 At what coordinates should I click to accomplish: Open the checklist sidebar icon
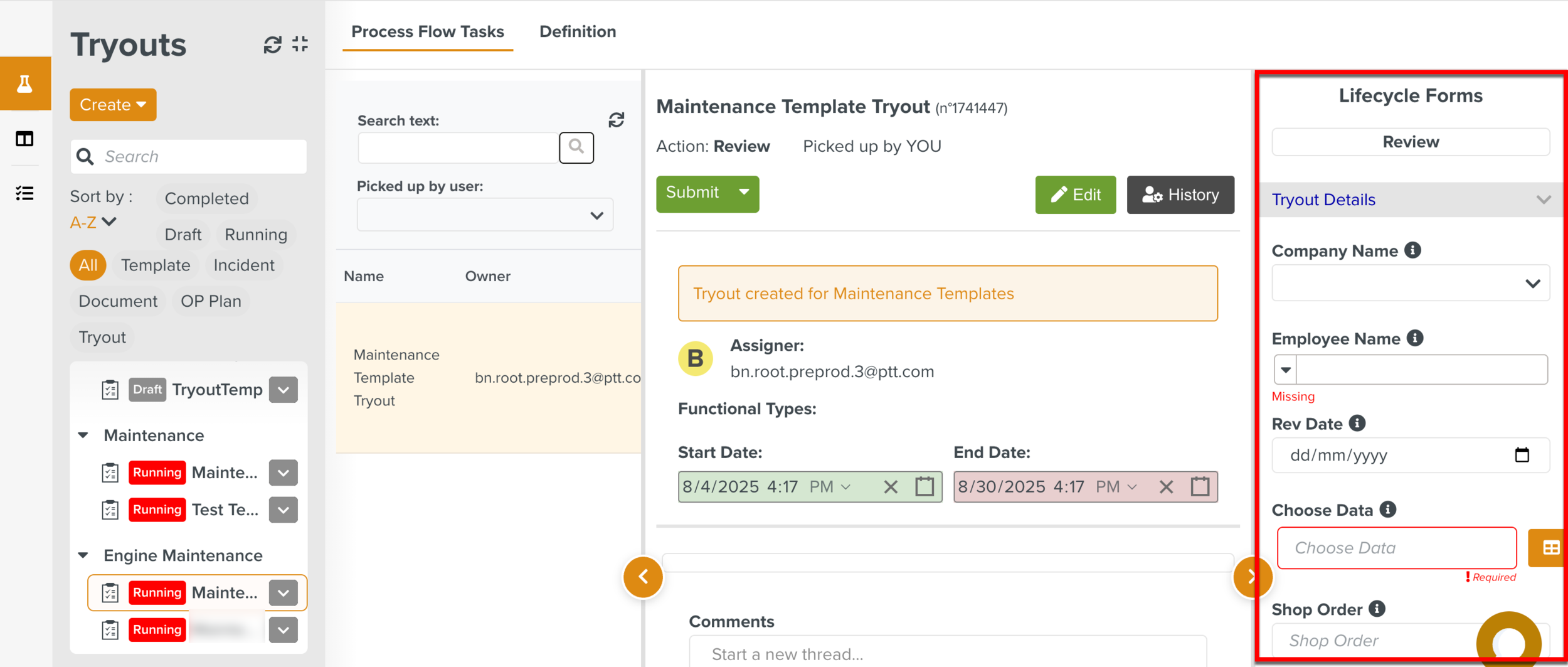(x=25, y=193)
